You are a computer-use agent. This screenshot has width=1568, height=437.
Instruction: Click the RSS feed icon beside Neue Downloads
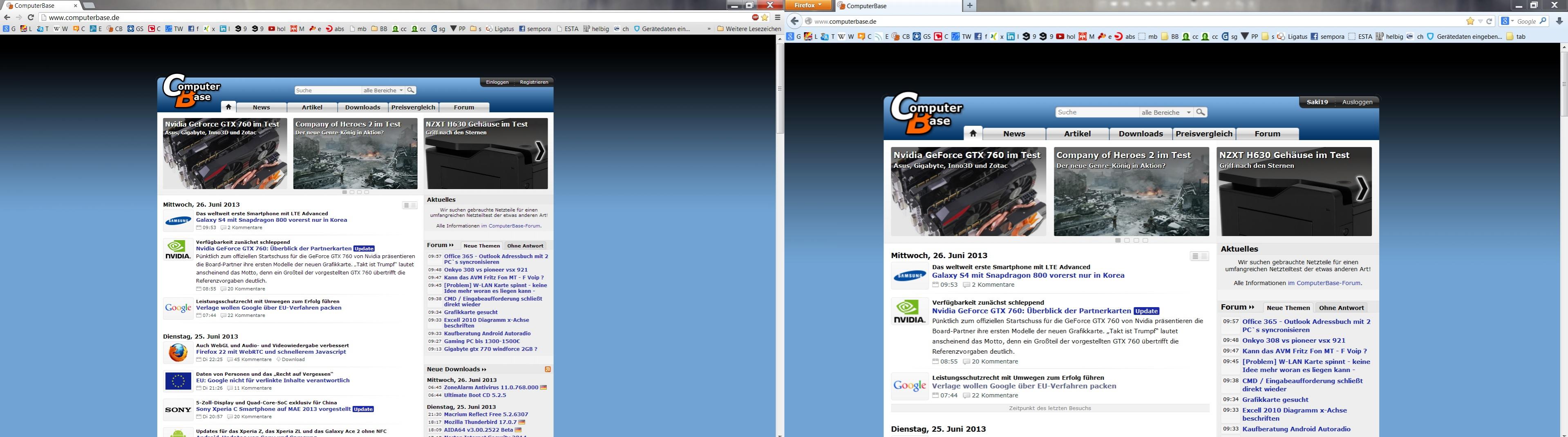coord(548,370)
